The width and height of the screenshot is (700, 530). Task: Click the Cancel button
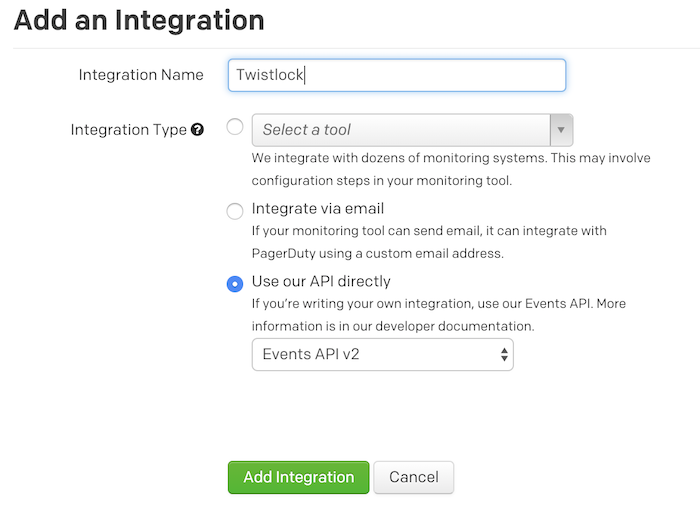pos(413,477)
